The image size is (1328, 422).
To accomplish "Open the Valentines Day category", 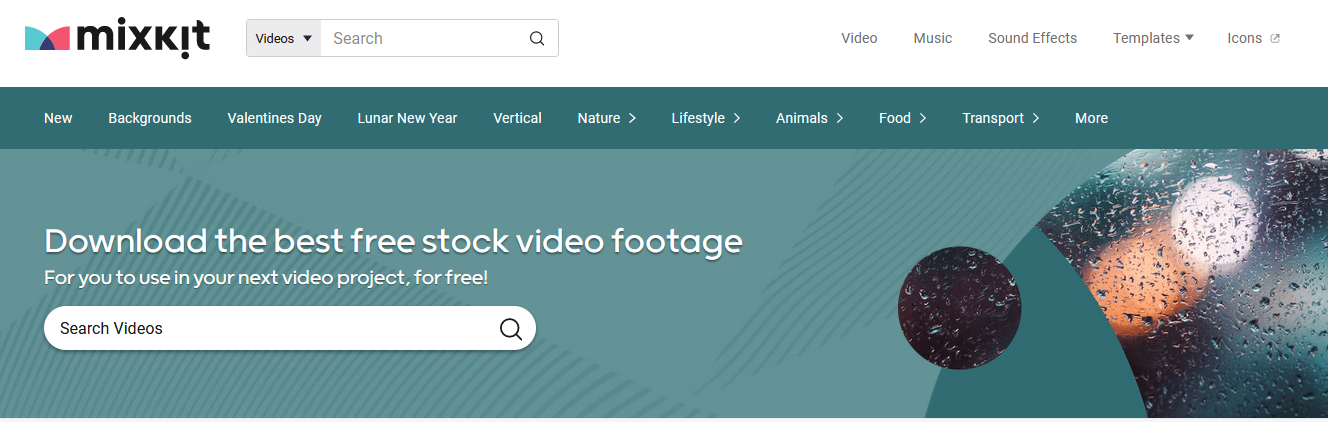I will pyautogui.click(x=274, y=118).
